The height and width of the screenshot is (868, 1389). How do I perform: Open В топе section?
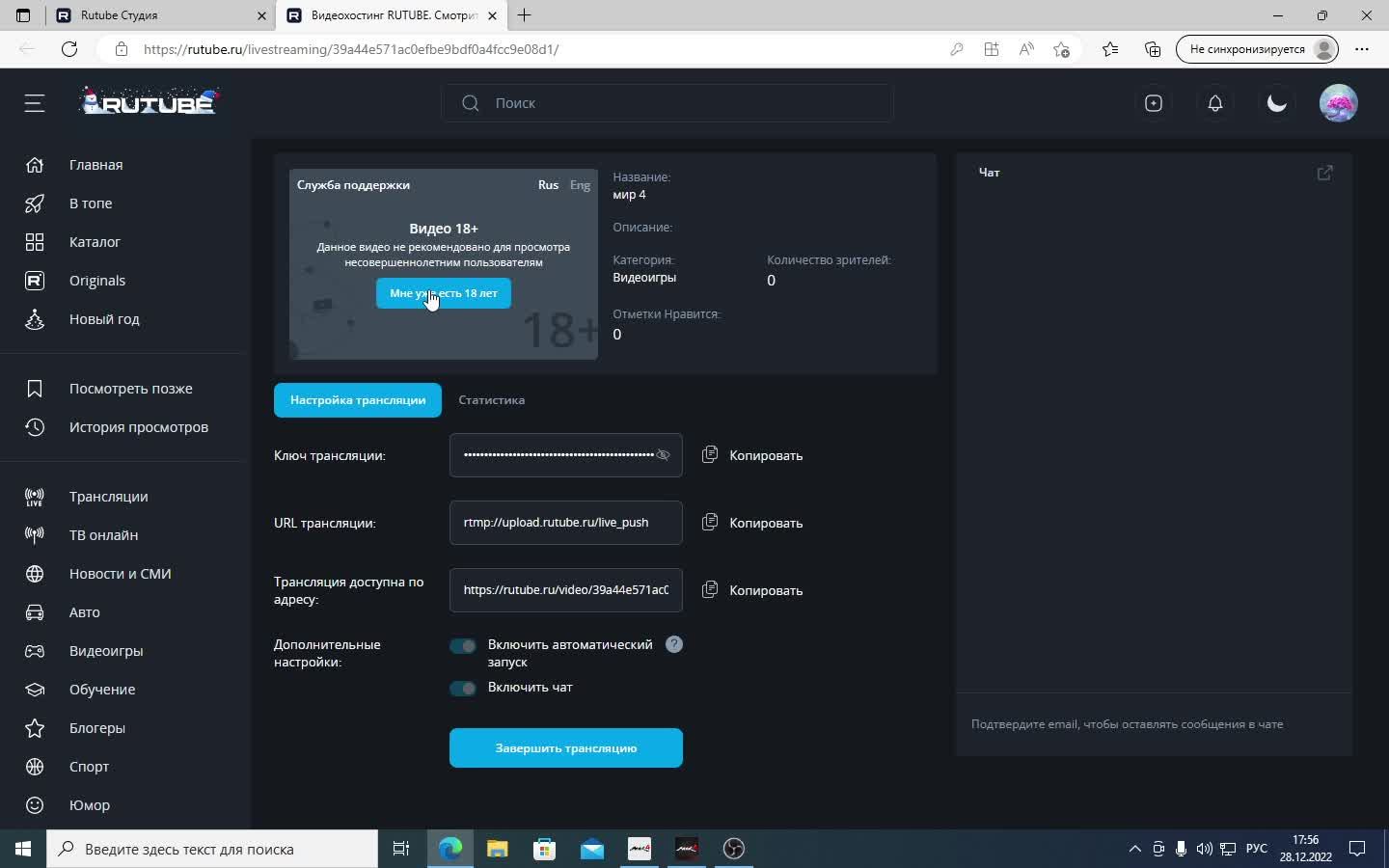91,203
